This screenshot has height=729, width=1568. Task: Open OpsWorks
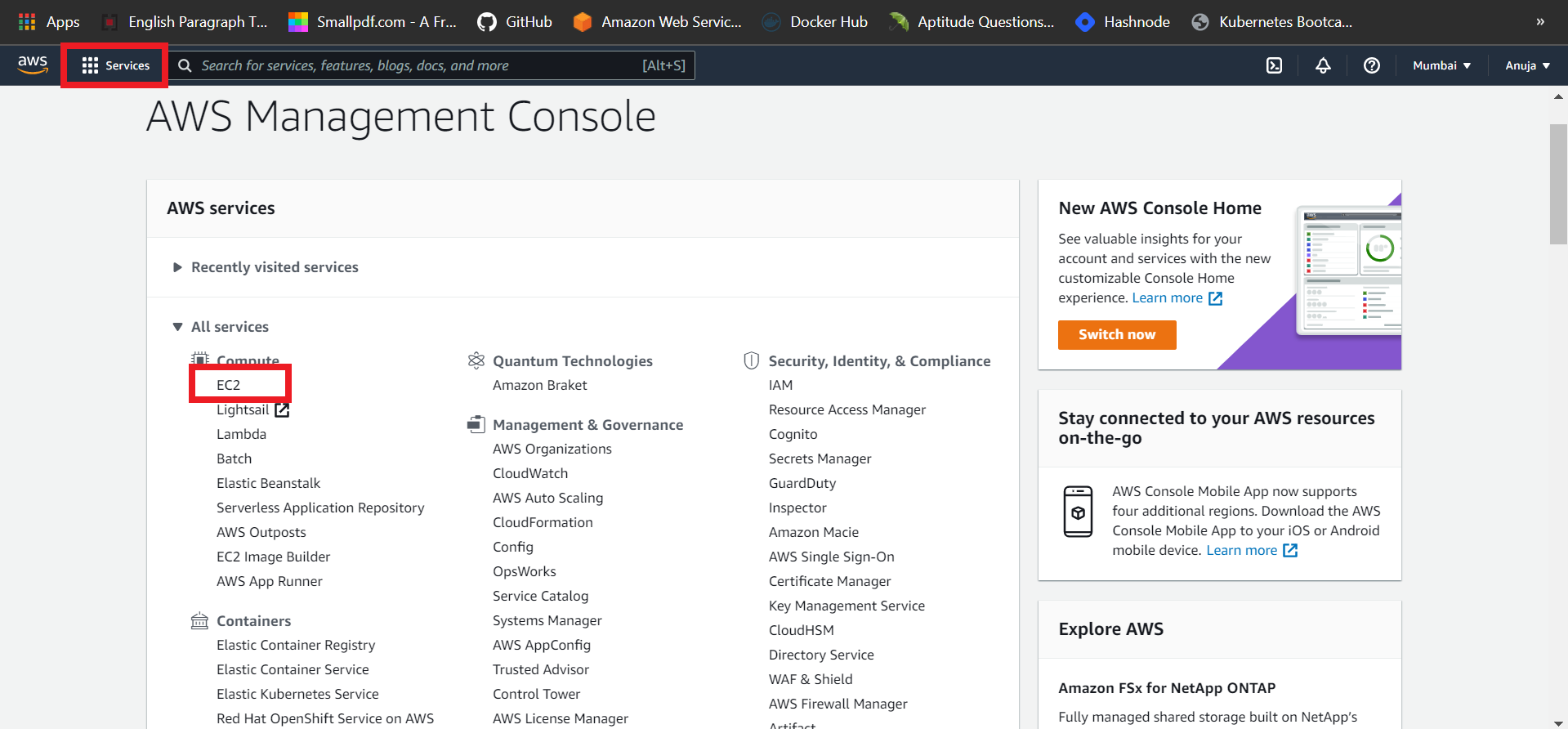pyautogui.click(x=524, y=571)
